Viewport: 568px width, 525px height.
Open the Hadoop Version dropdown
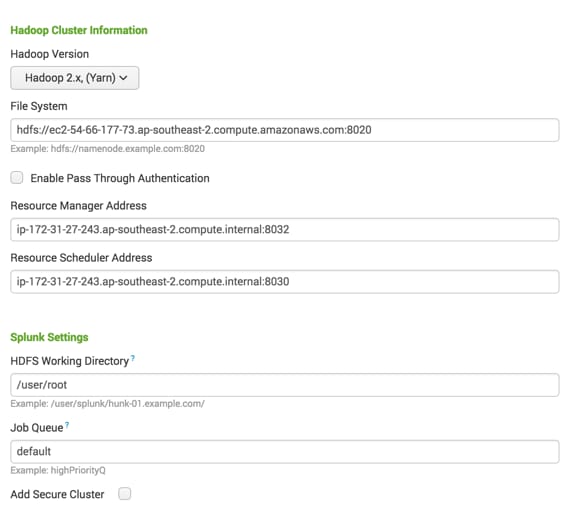[75, 78]
